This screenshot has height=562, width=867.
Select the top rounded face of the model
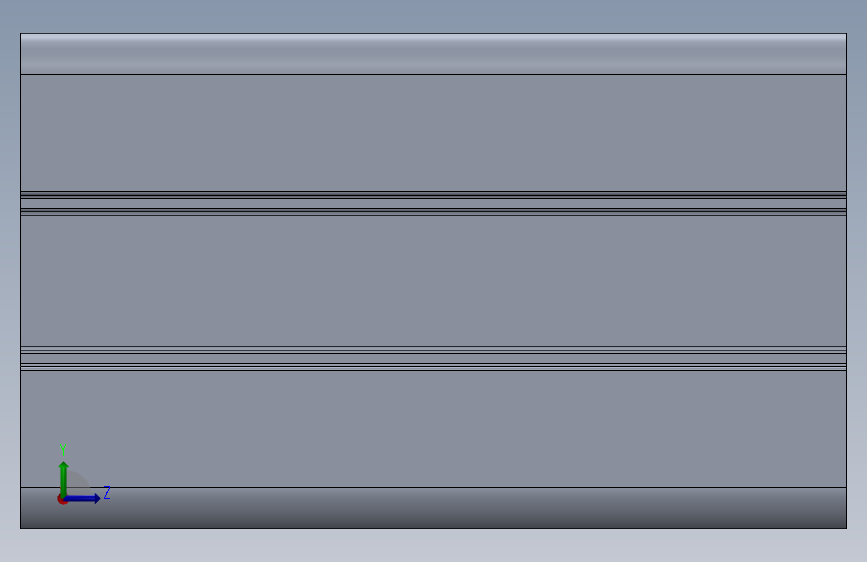(434, 54)
